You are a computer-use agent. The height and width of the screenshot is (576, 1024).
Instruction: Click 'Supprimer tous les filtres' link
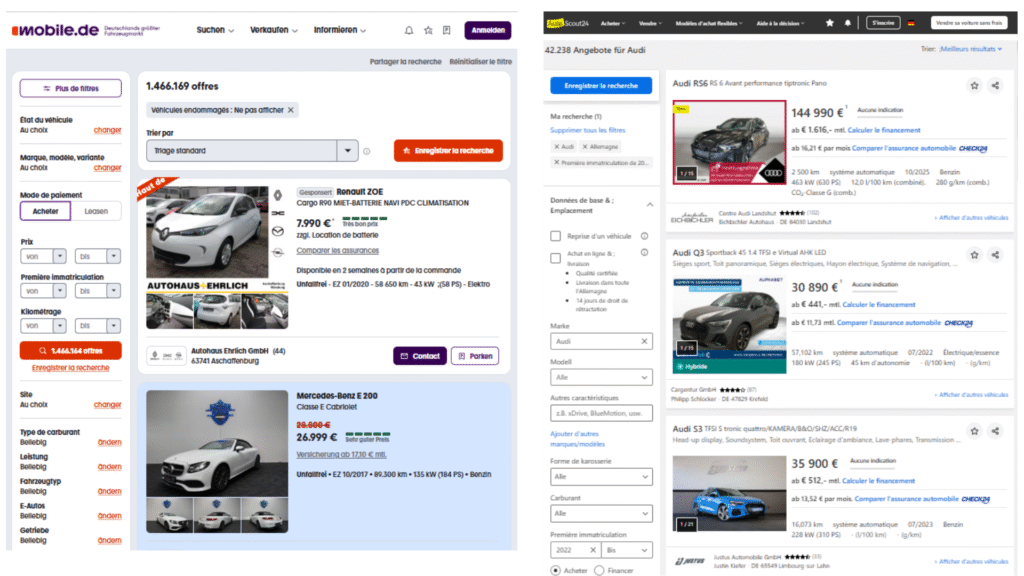click(588, 130)
